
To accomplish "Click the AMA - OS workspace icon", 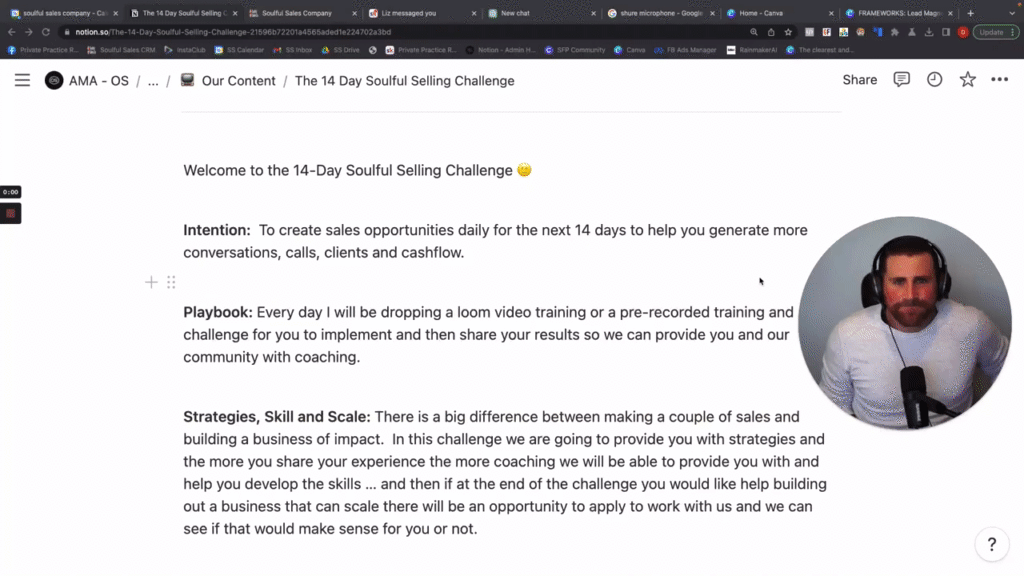I will (54, 80).
